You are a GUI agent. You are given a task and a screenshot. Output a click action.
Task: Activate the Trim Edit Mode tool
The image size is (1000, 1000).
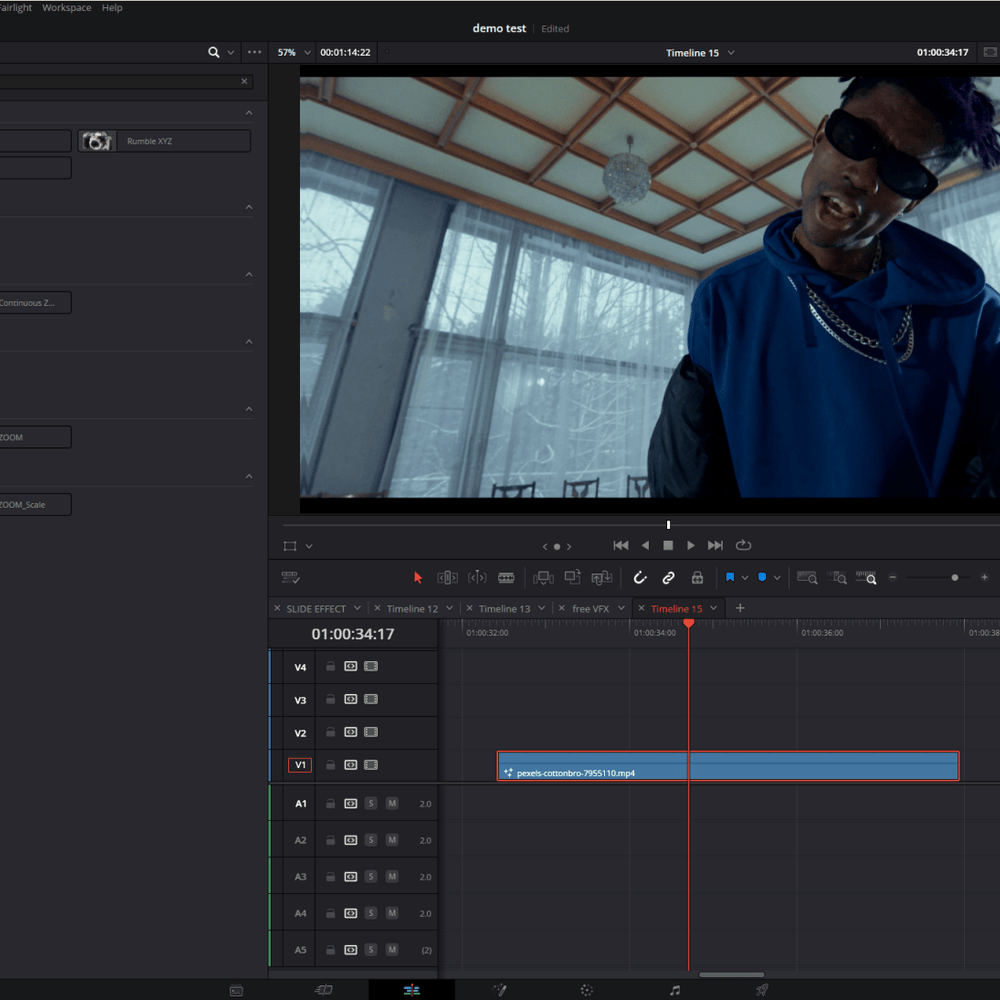pyautogui.click(x=447, y=578)
